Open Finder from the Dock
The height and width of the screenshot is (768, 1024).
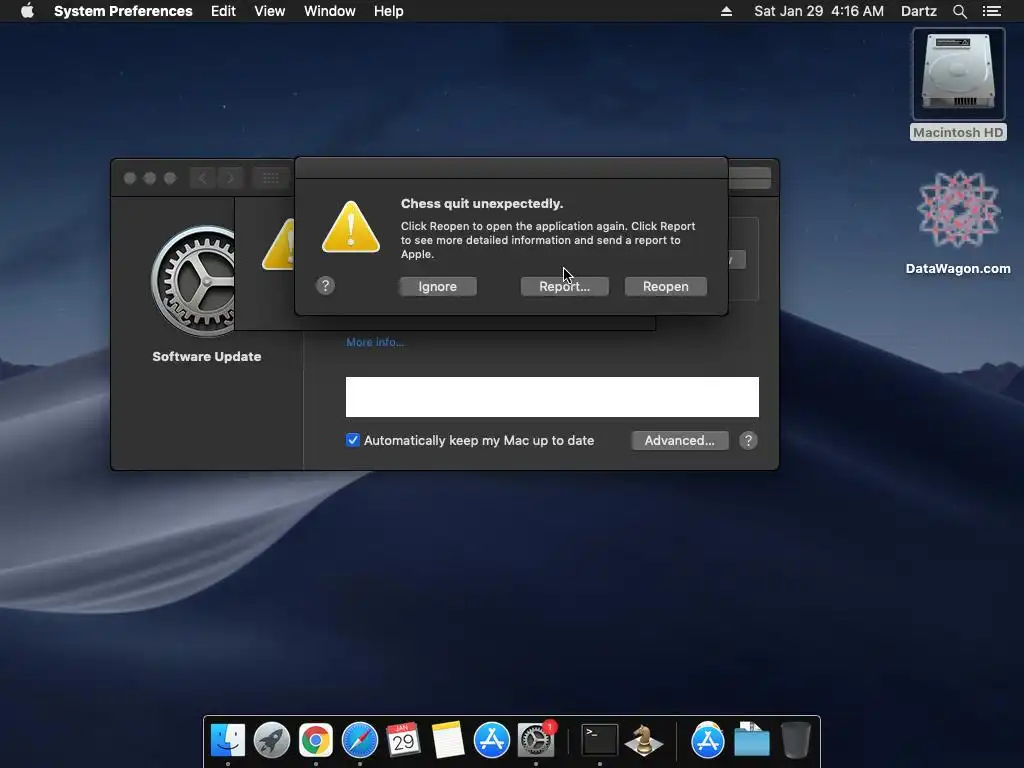click(228, 741)
